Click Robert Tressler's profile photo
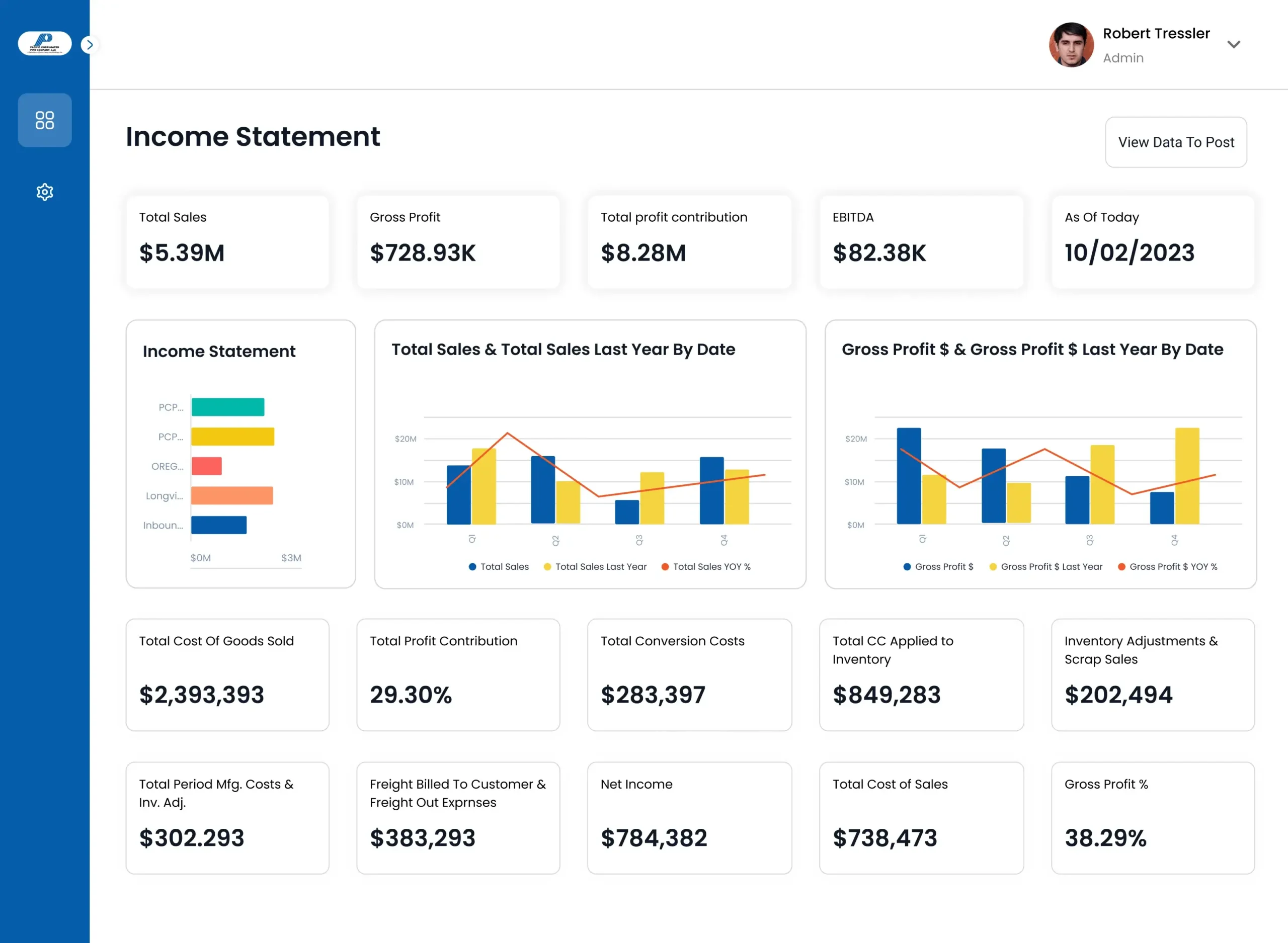Viewport: 1288px width, 943px height. [1071, 45]
